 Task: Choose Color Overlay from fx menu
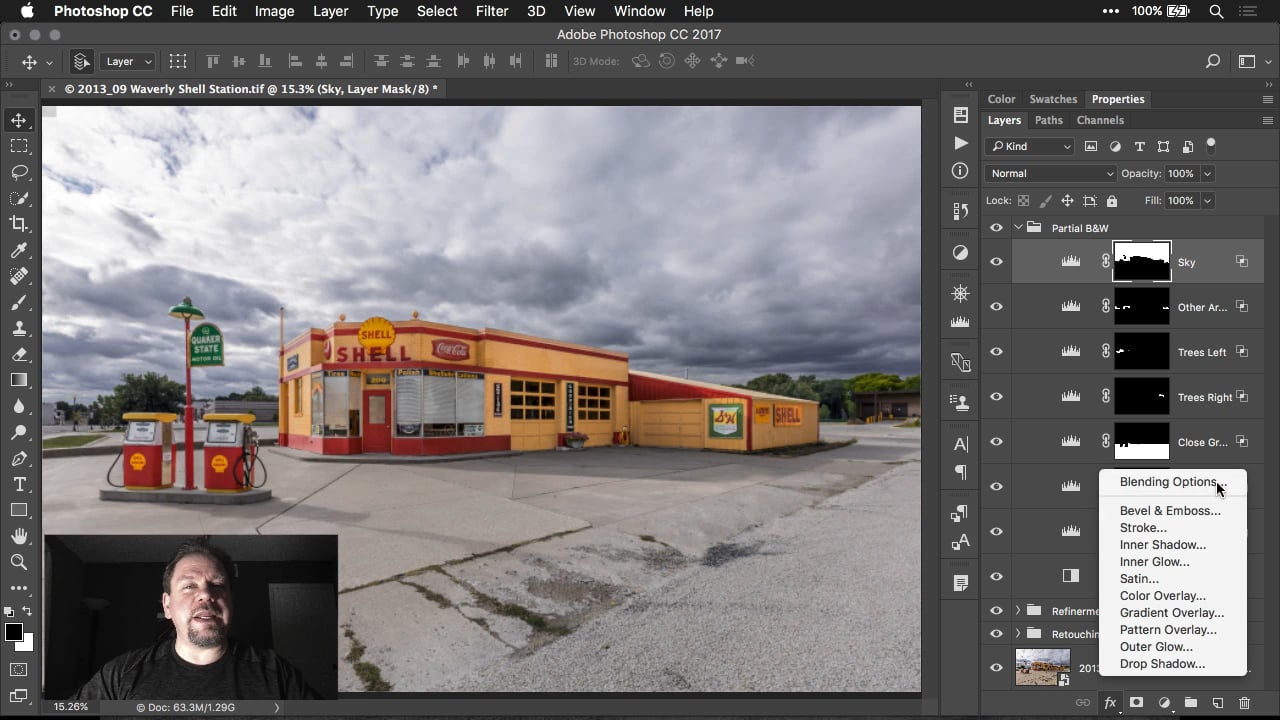coord(1173,596)
